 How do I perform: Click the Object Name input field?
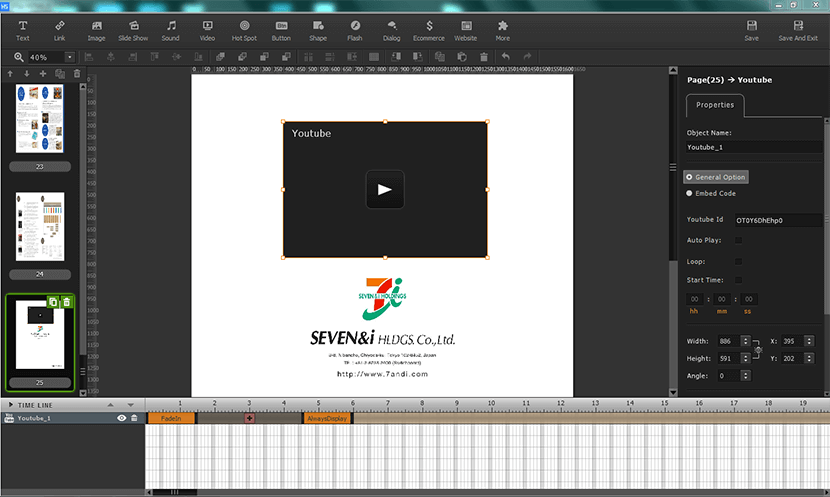(x=754, y=147)
